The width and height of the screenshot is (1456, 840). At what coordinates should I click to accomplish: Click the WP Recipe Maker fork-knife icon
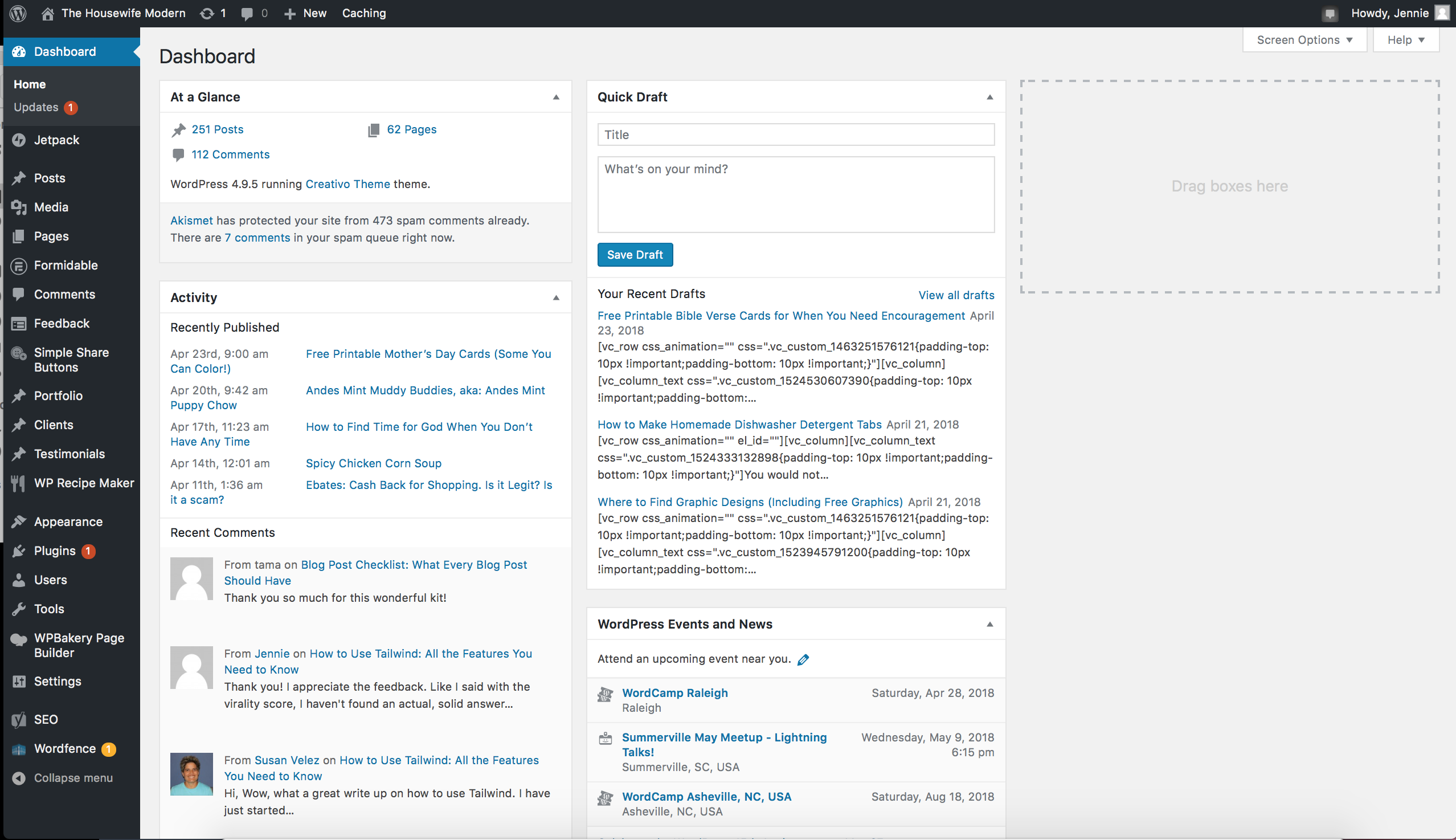pyautogui.click(x=18, y=483)
